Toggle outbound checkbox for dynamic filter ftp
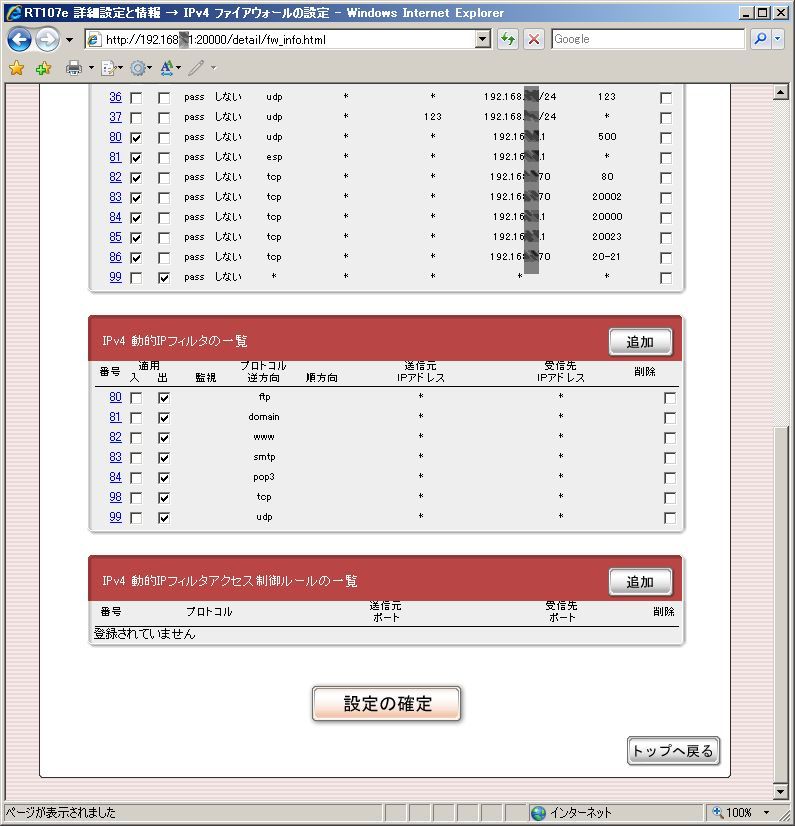 164,398
